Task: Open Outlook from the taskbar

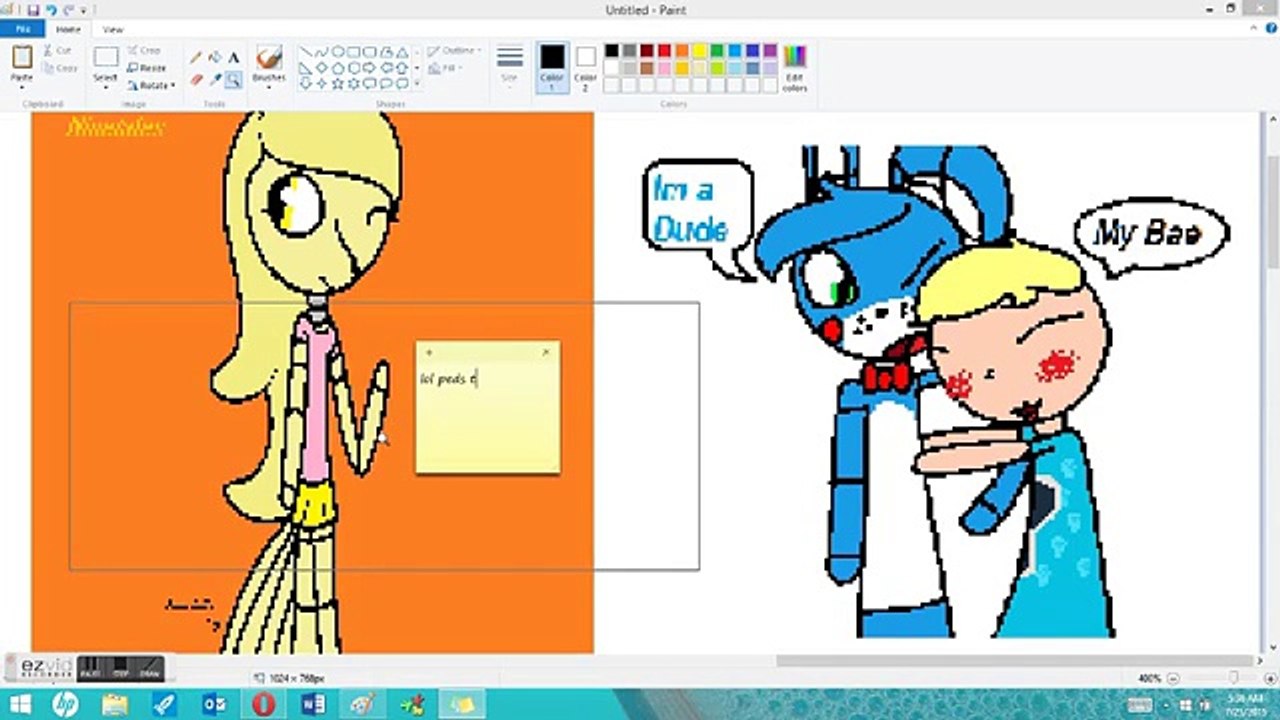Action: (214, 704)
